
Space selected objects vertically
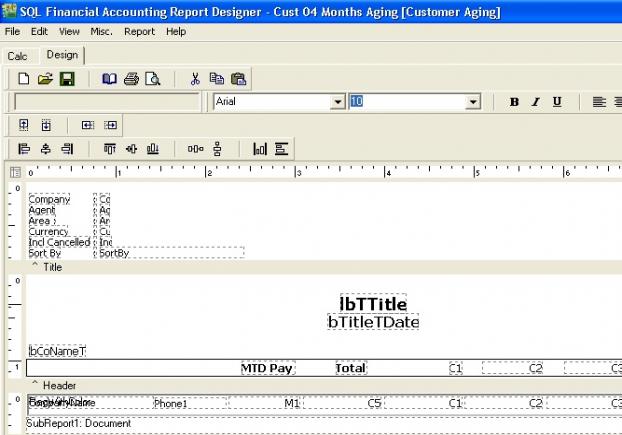(x=217, y=149)
